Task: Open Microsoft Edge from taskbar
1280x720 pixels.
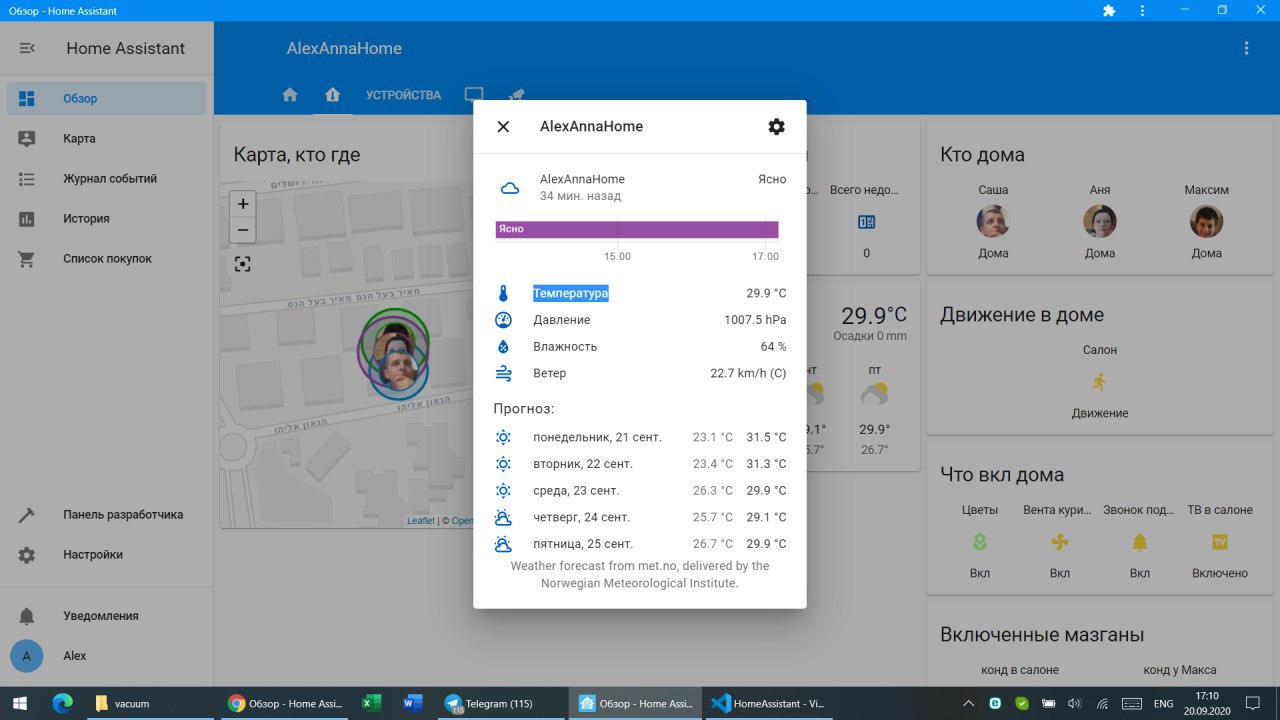Action: [63, 703]
